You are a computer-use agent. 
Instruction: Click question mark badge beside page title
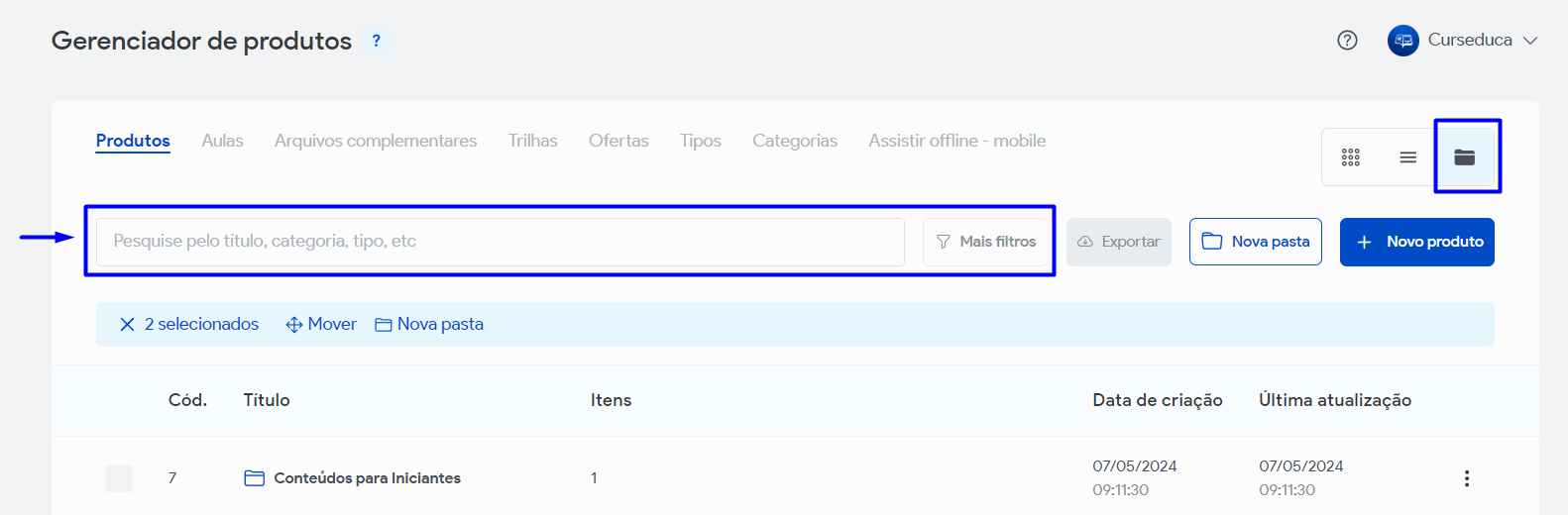click(376, 41)
